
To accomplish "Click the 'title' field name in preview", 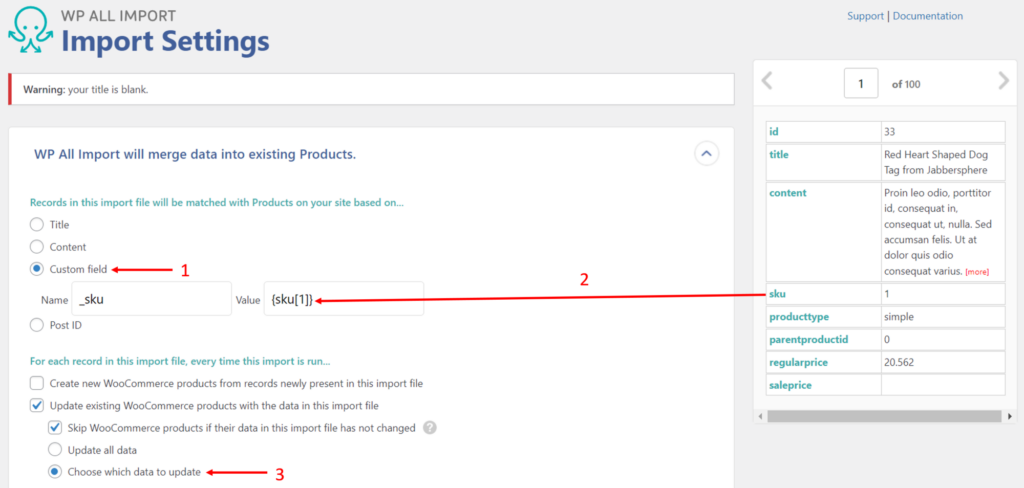I will coord(779,155).
